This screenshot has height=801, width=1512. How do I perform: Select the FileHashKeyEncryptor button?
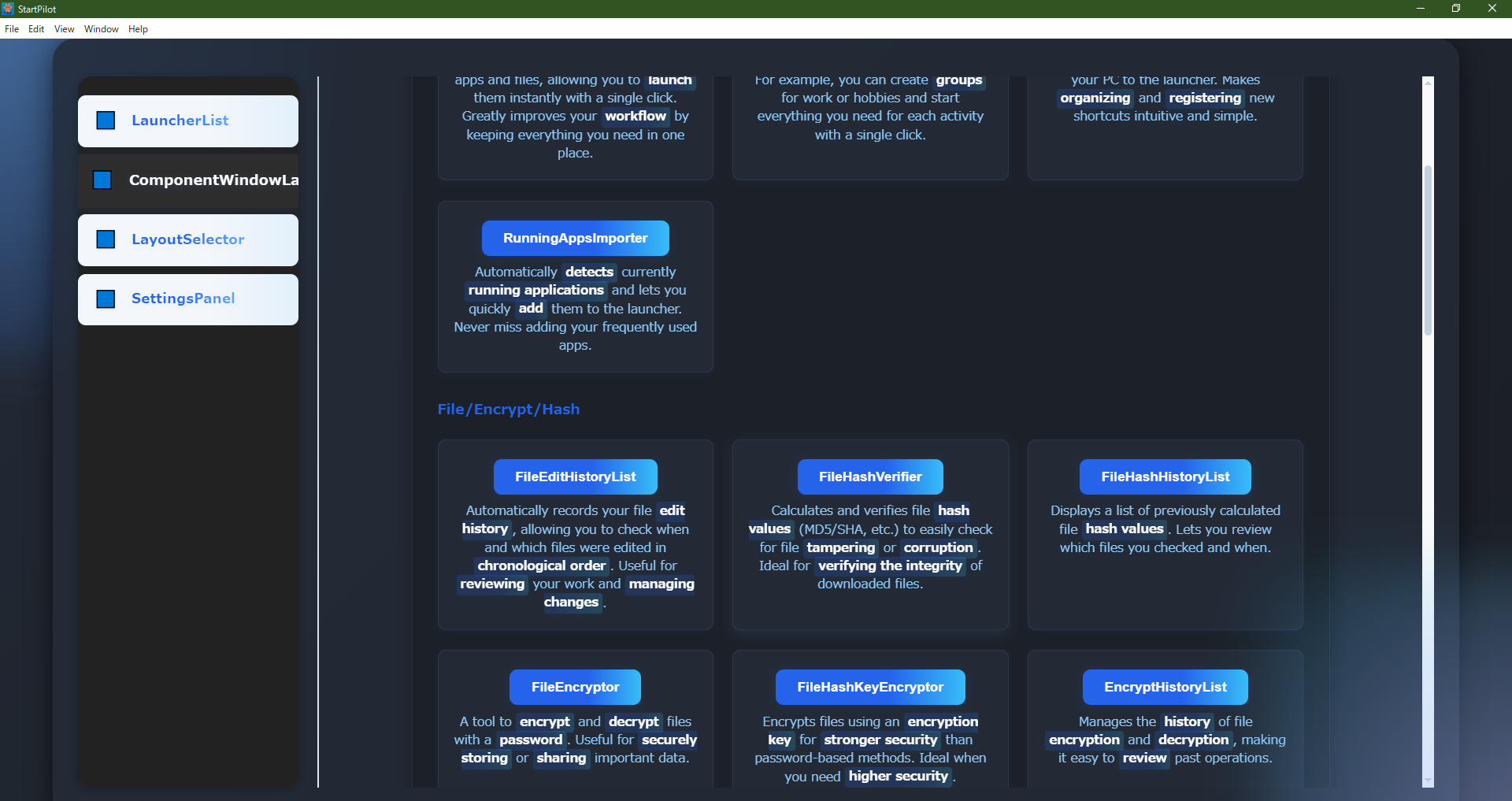click(869, 688)
